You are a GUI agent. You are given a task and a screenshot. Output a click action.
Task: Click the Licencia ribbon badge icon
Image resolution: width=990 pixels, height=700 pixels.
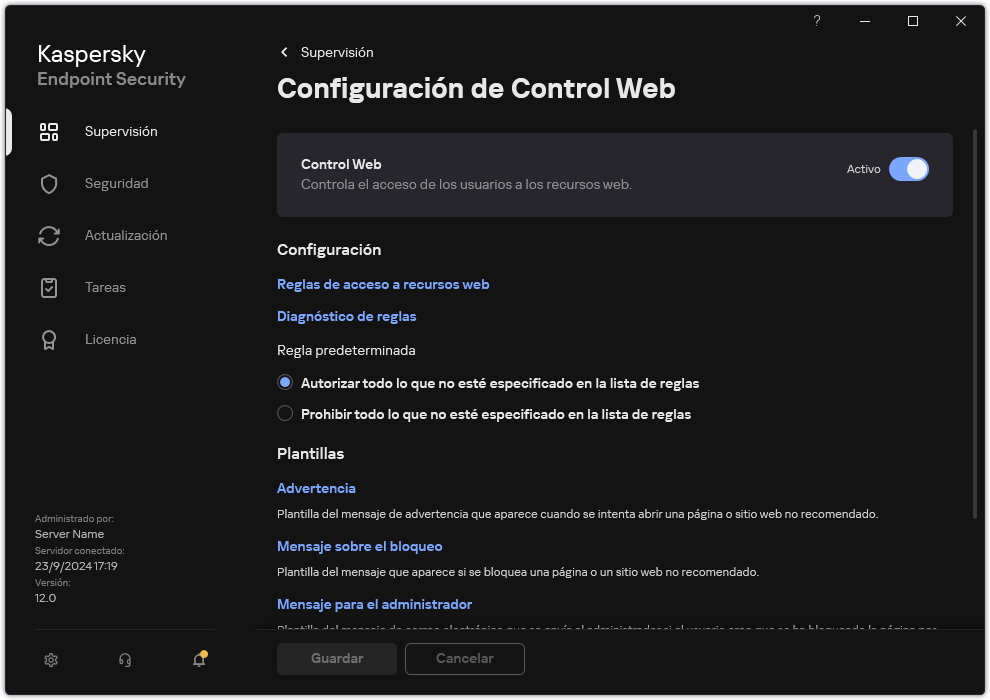pyautogui.click(x=49, y=340)
